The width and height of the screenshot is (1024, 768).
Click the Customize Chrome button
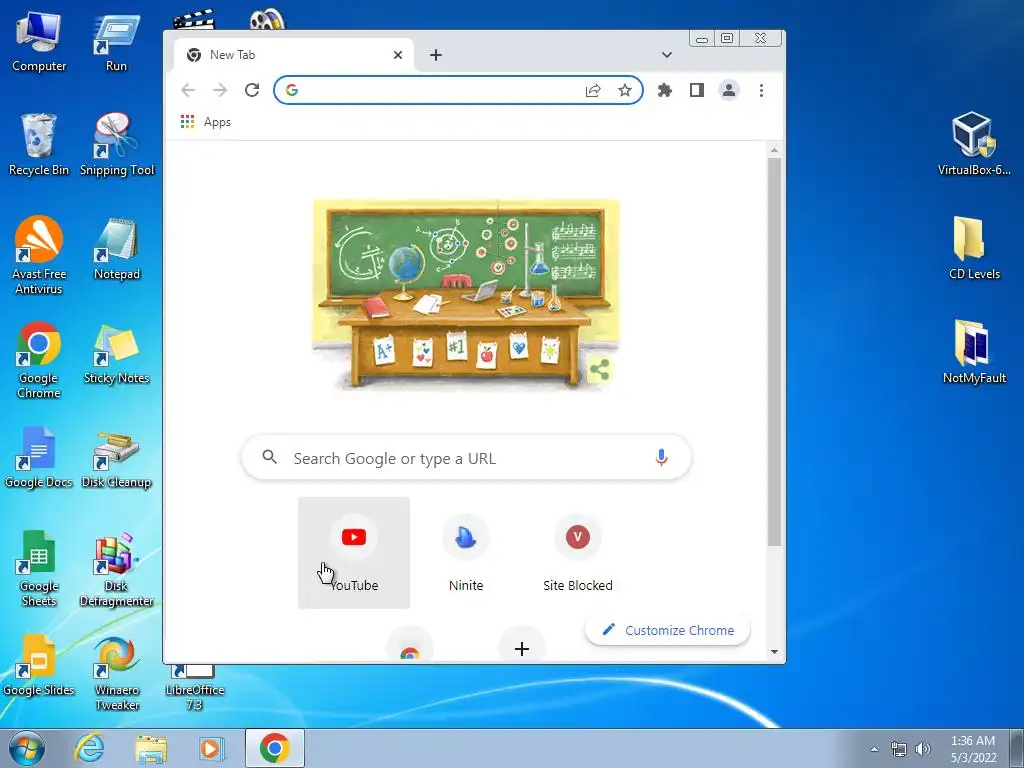click(x=667, y=630)
